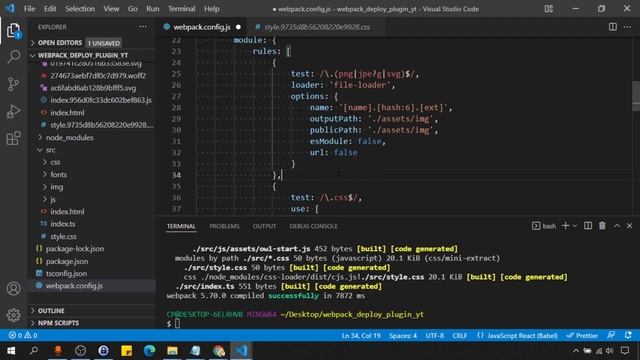The image size is (640, 360).
Task: Switch to the Output panel tab
Action: [264, 226]
